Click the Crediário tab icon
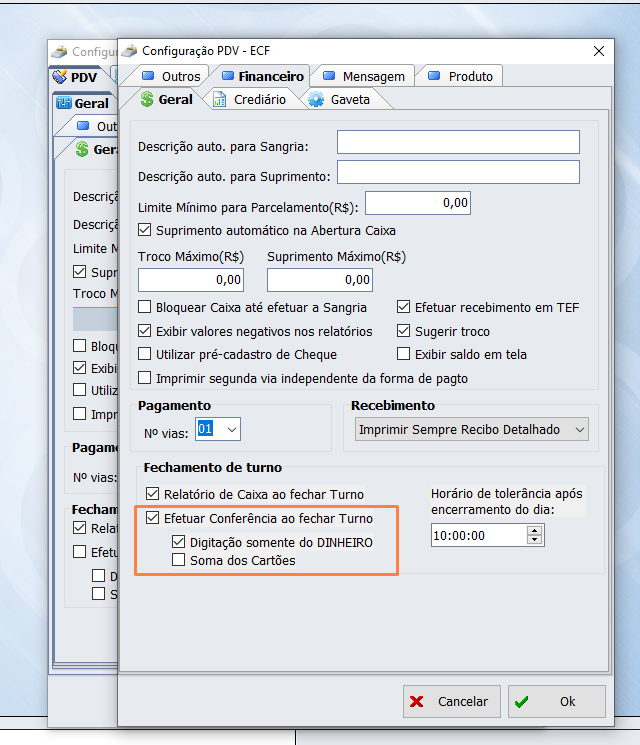This screenshot has width=640, height=745. coord(219,100)
